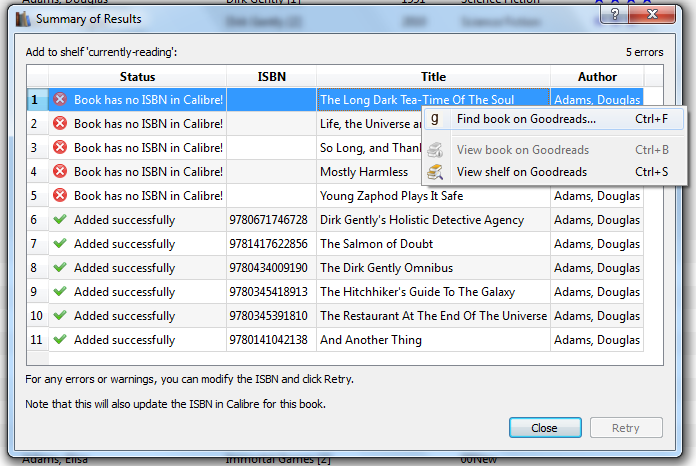Click the empty ISBN cell in row 2

click(x=272, y=123)
